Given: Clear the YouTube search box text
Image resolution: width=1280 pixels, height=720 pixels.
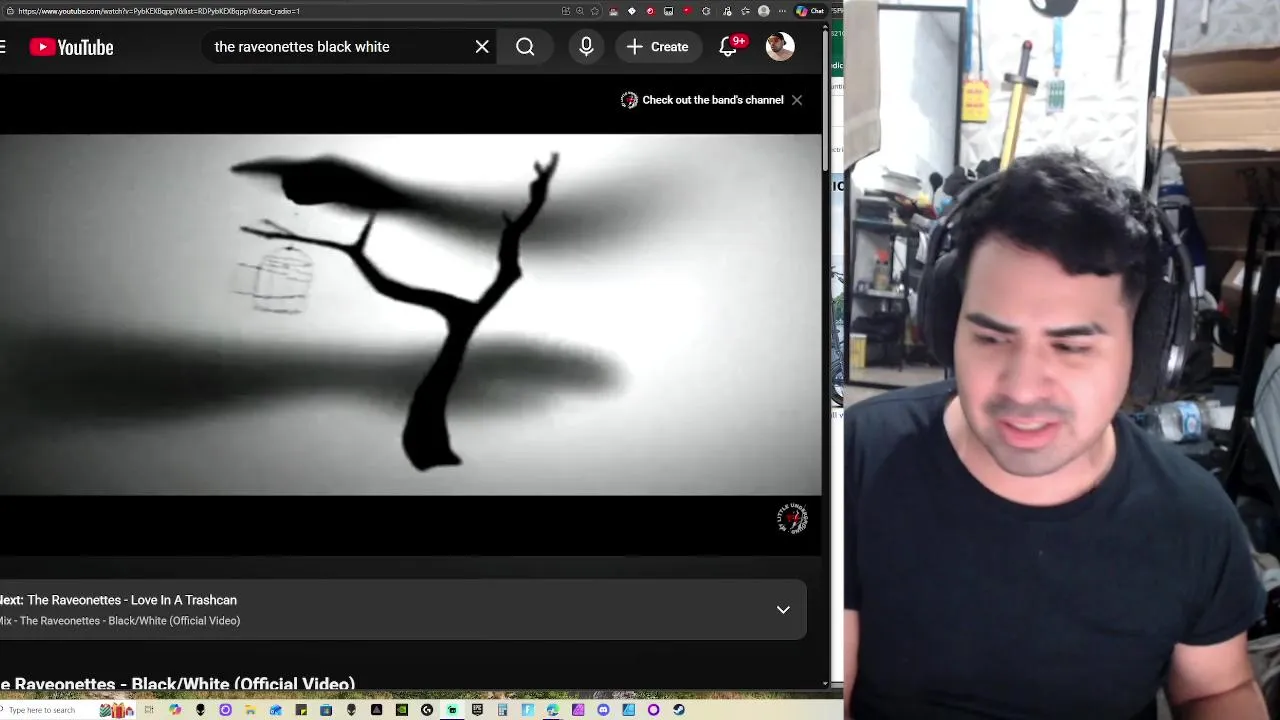Looking at the screenshot, I should pos(482,47).
